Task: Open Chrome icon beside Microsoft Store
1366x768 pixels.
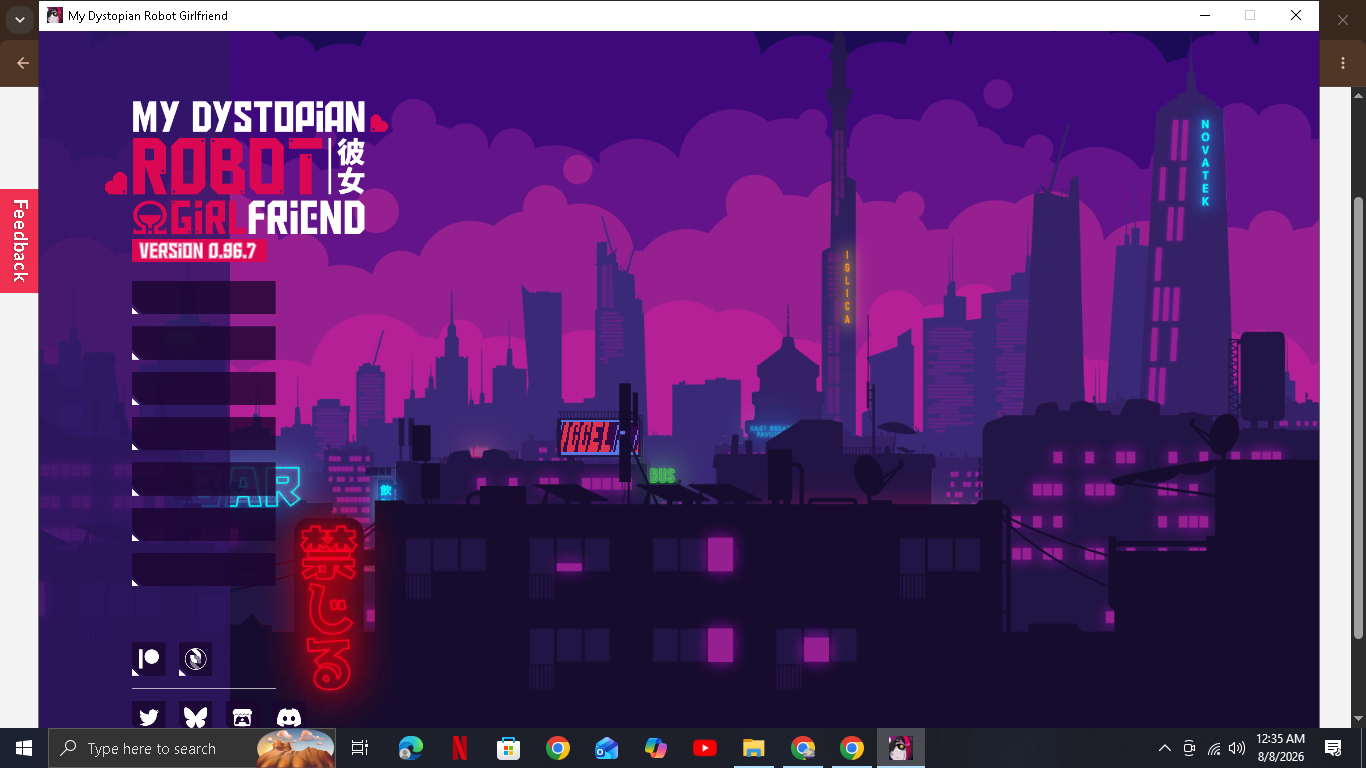Action: [x=558, y=748]
